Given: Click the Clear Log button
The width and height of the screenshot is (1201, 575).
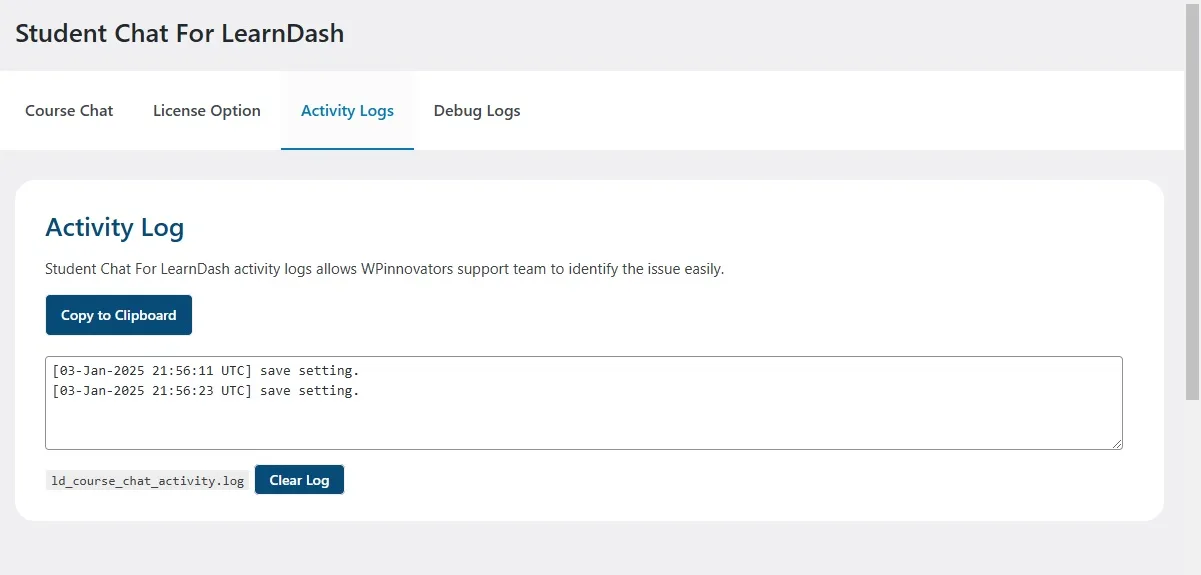Looking at the screenshot, I should point(299,480).
